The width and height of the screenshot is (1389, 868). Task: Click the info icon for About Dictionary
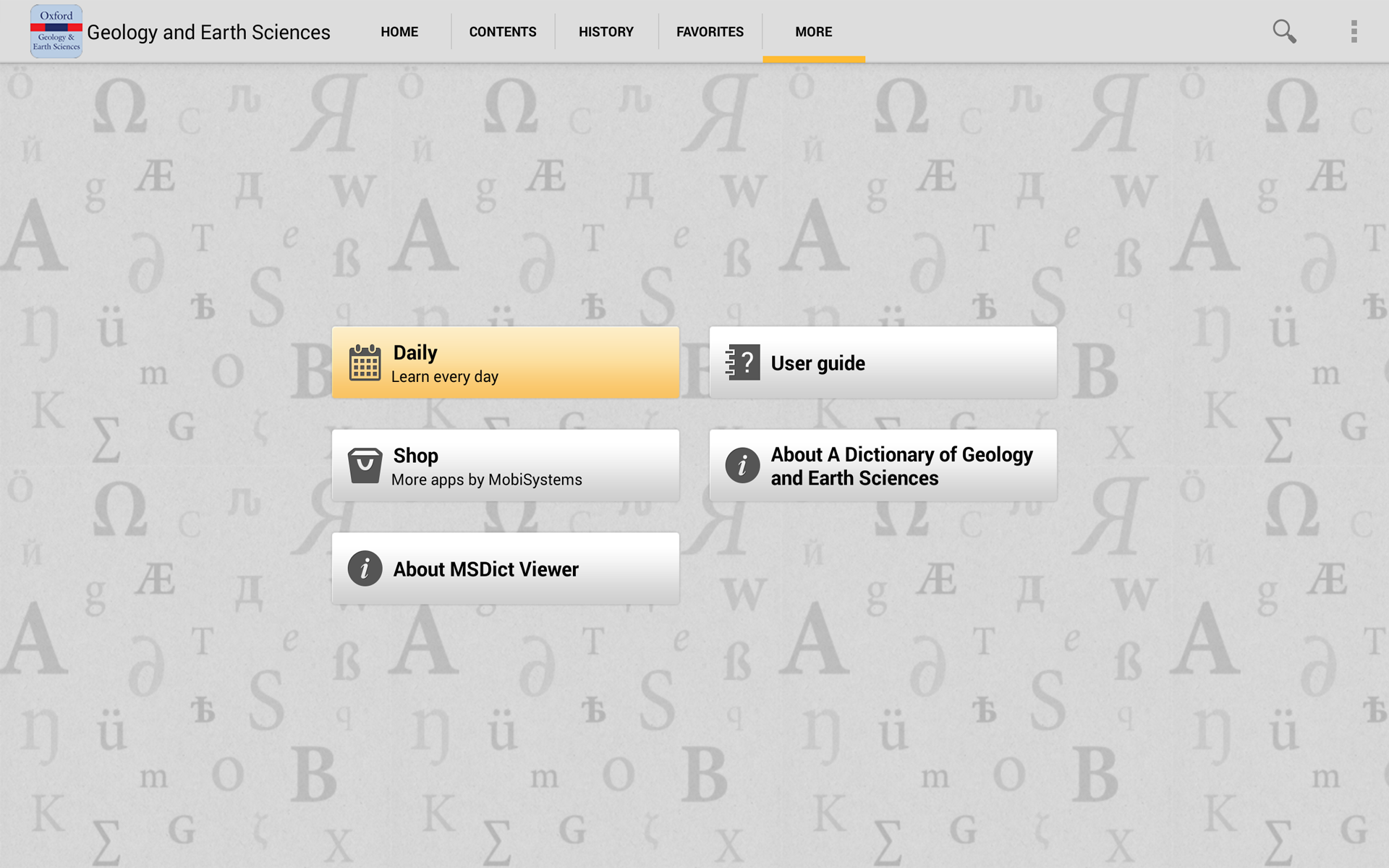pyautogui.click(x=742, y=465)
